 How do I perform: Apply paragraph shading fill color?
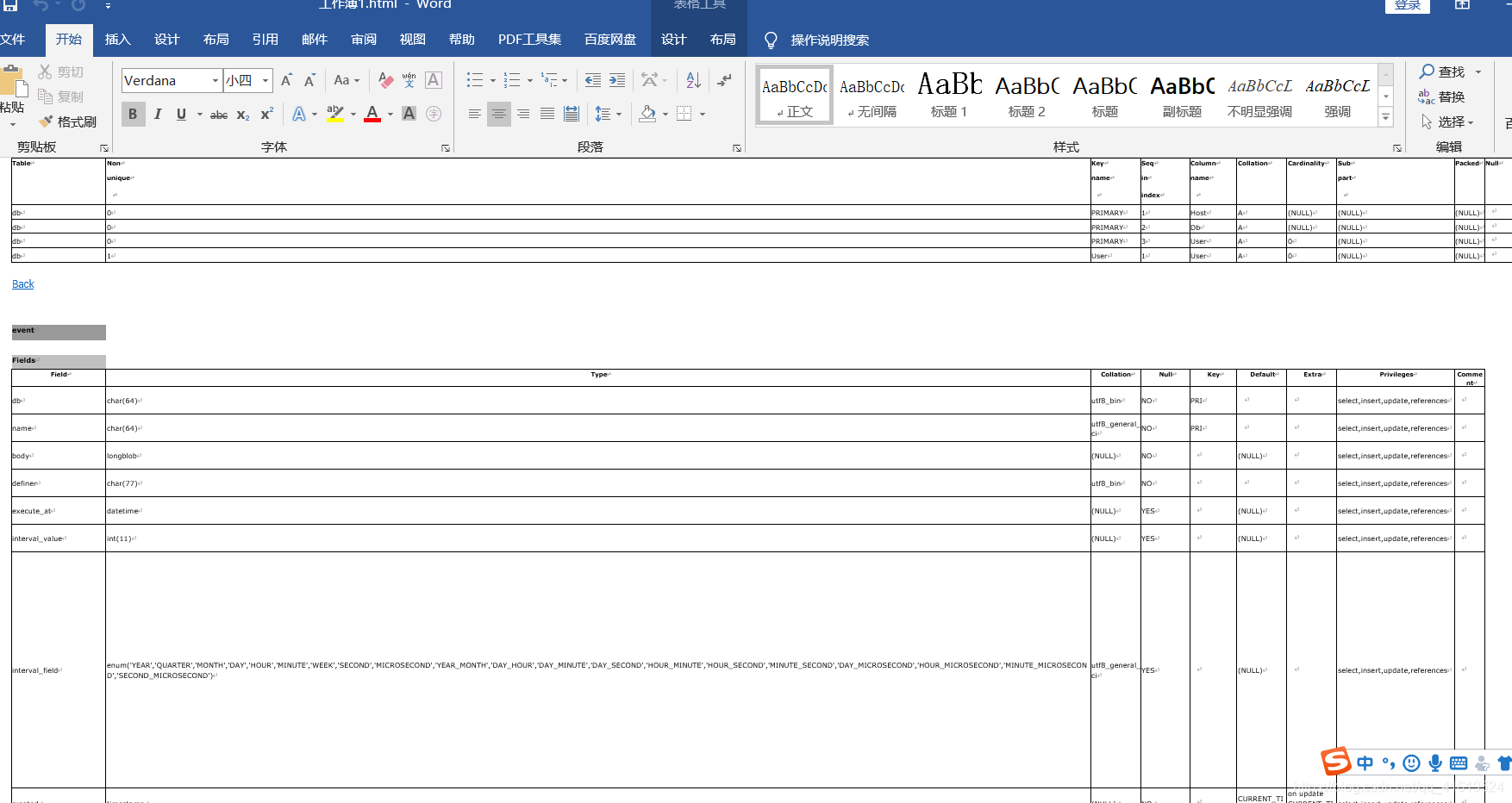[648, 114]
